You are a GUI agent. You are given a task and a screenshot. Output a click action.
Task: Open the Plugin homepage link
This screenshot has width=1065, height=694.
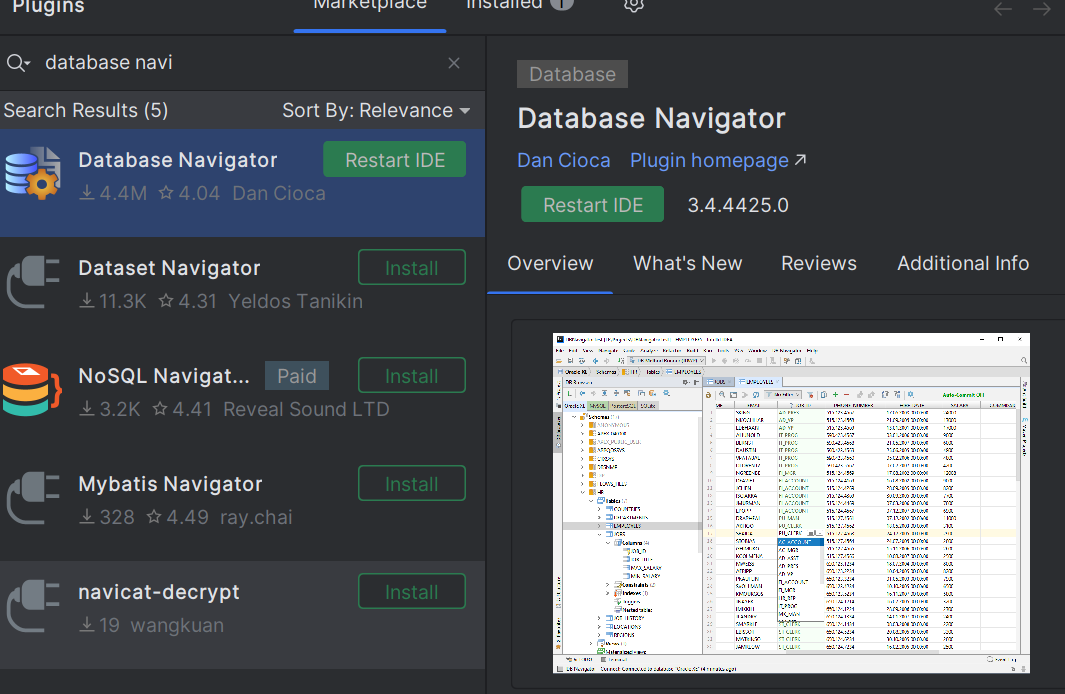(x=718, y=160)
